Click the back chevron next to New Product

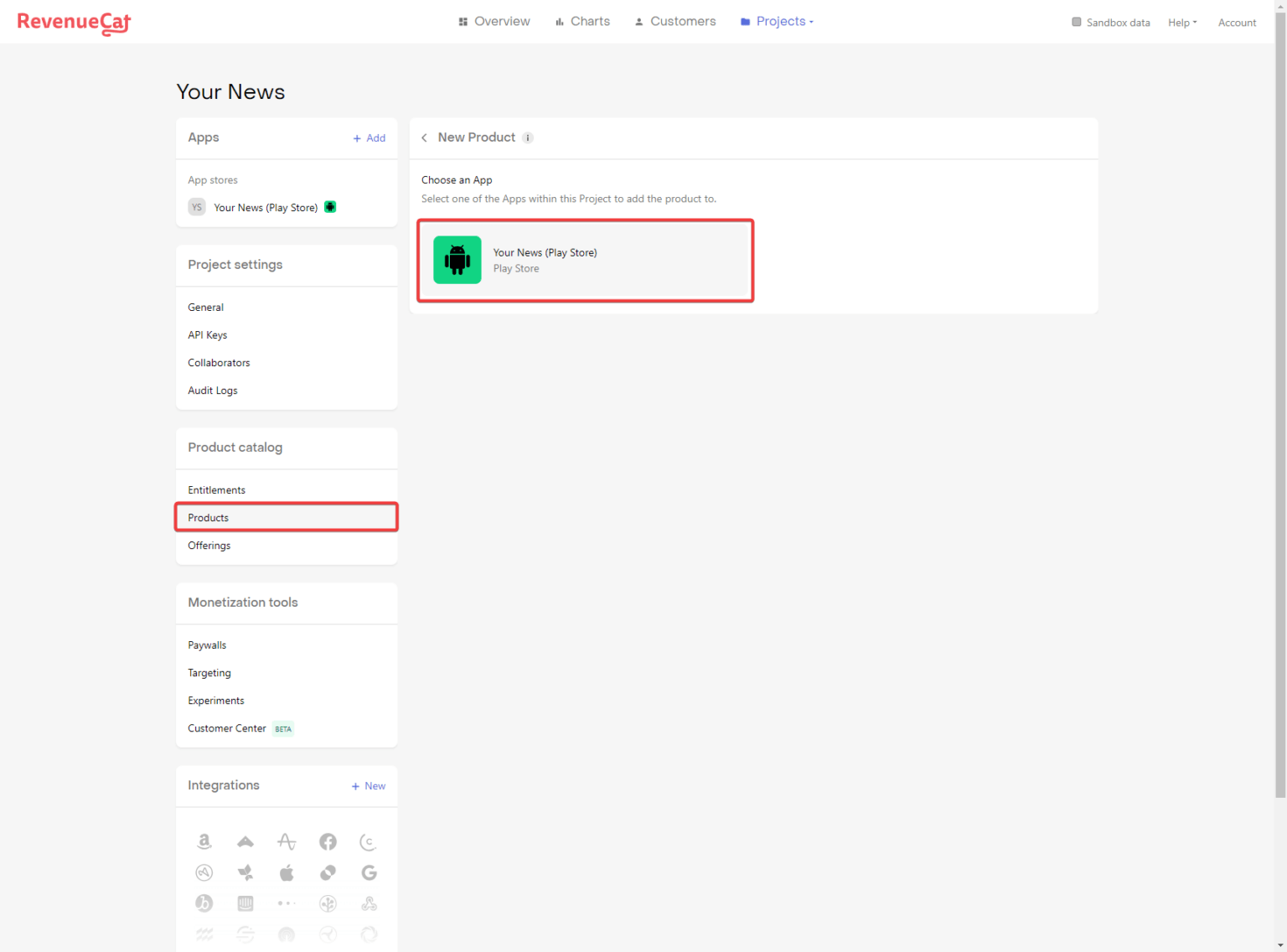pyautogui.click(x=424, y=137)
